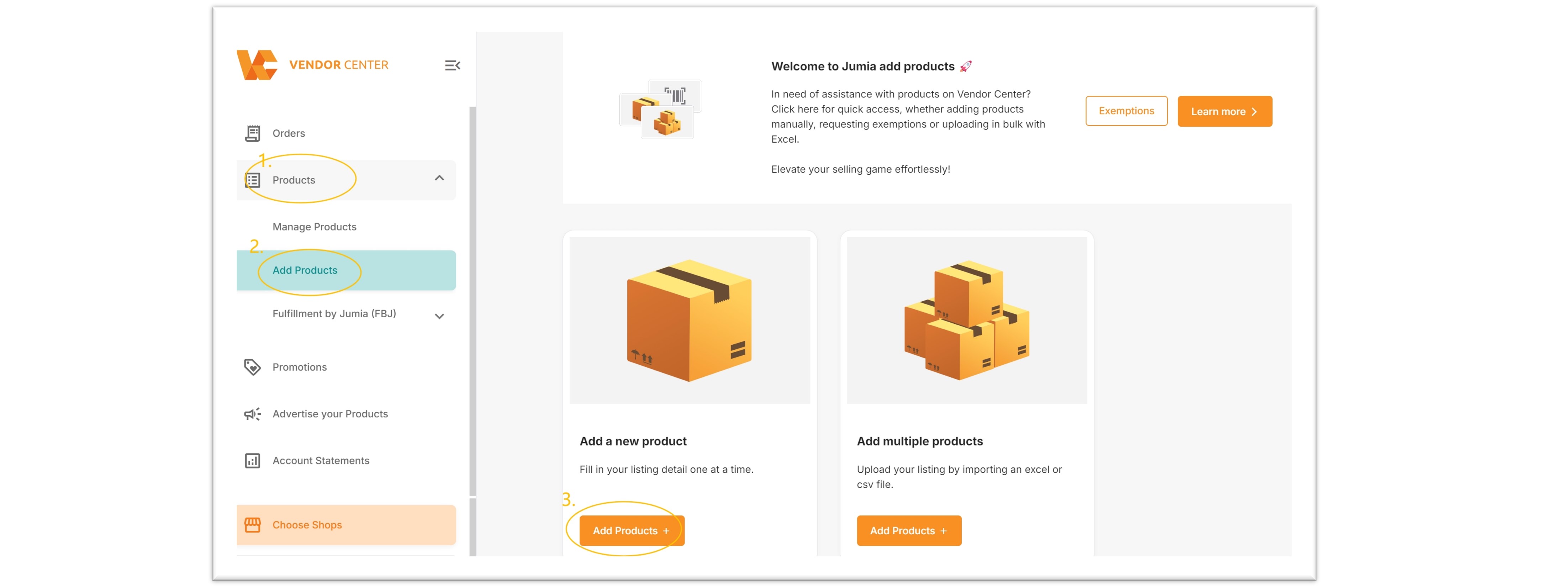Open the Fulfillment by Jumia (FBJ) item
Image resolution: width=1568 pixels, height=588 pixels.
(334, 313)
